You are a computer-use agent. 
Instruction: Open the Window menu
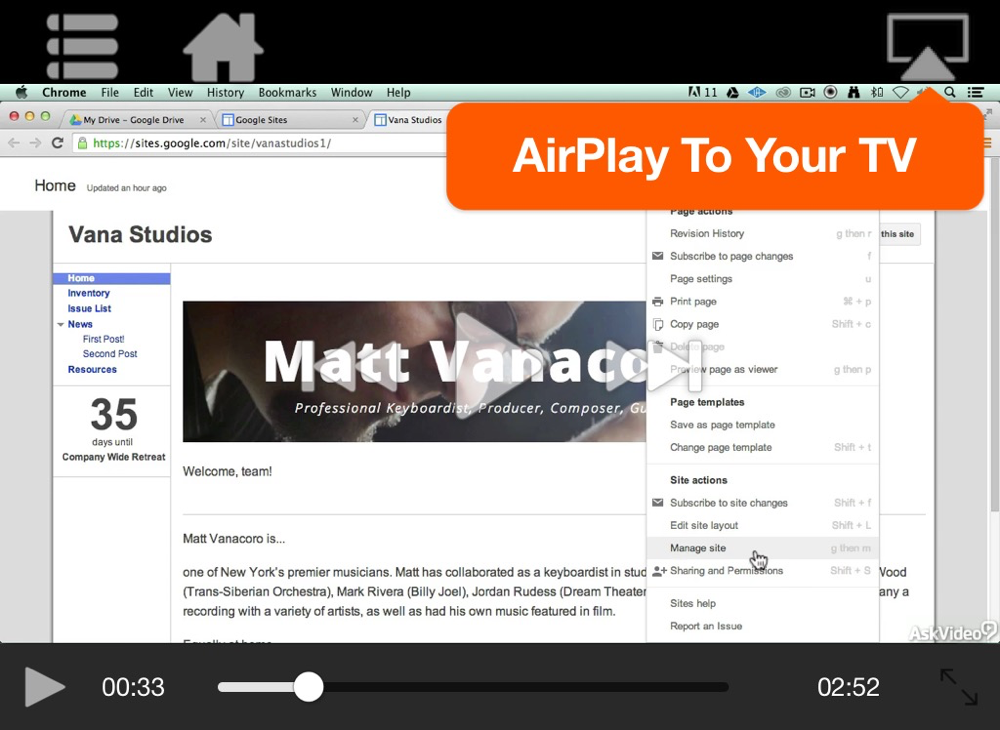[351, 92]
